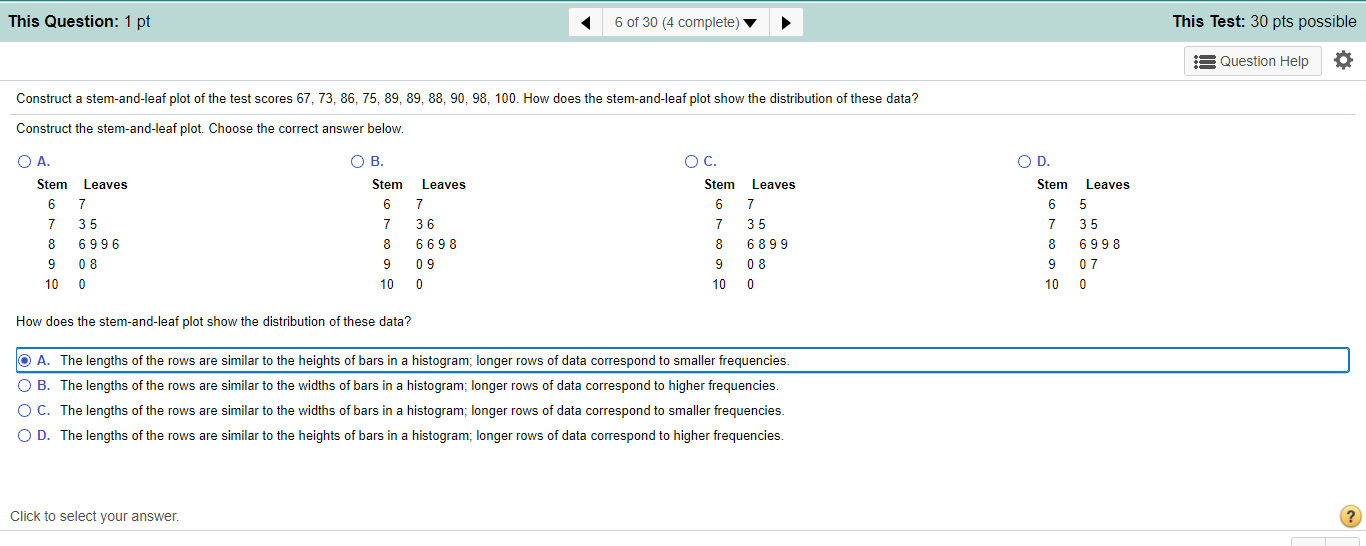Viewport: 1366px width, 546px height.
Task: Click the yellow help question mark icon
Action: [1349, 516]
